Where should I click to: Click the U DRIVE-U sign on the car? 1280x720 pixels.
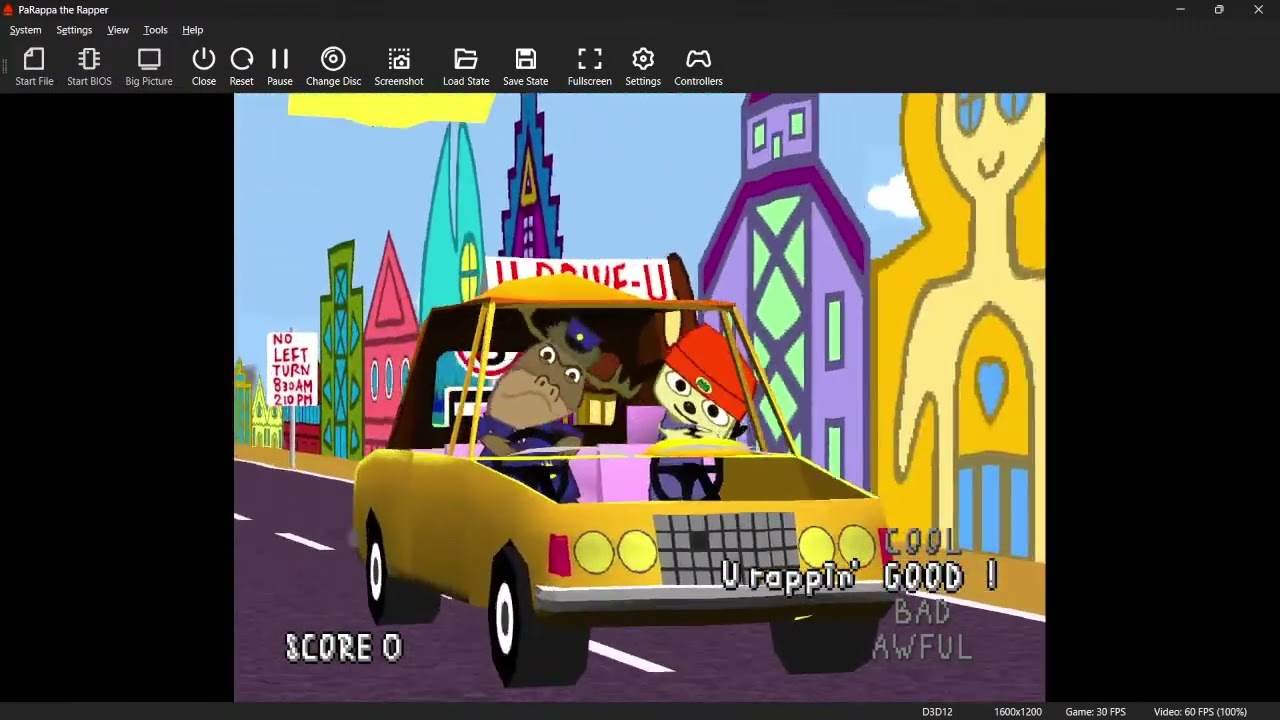(x=580, y=277)
